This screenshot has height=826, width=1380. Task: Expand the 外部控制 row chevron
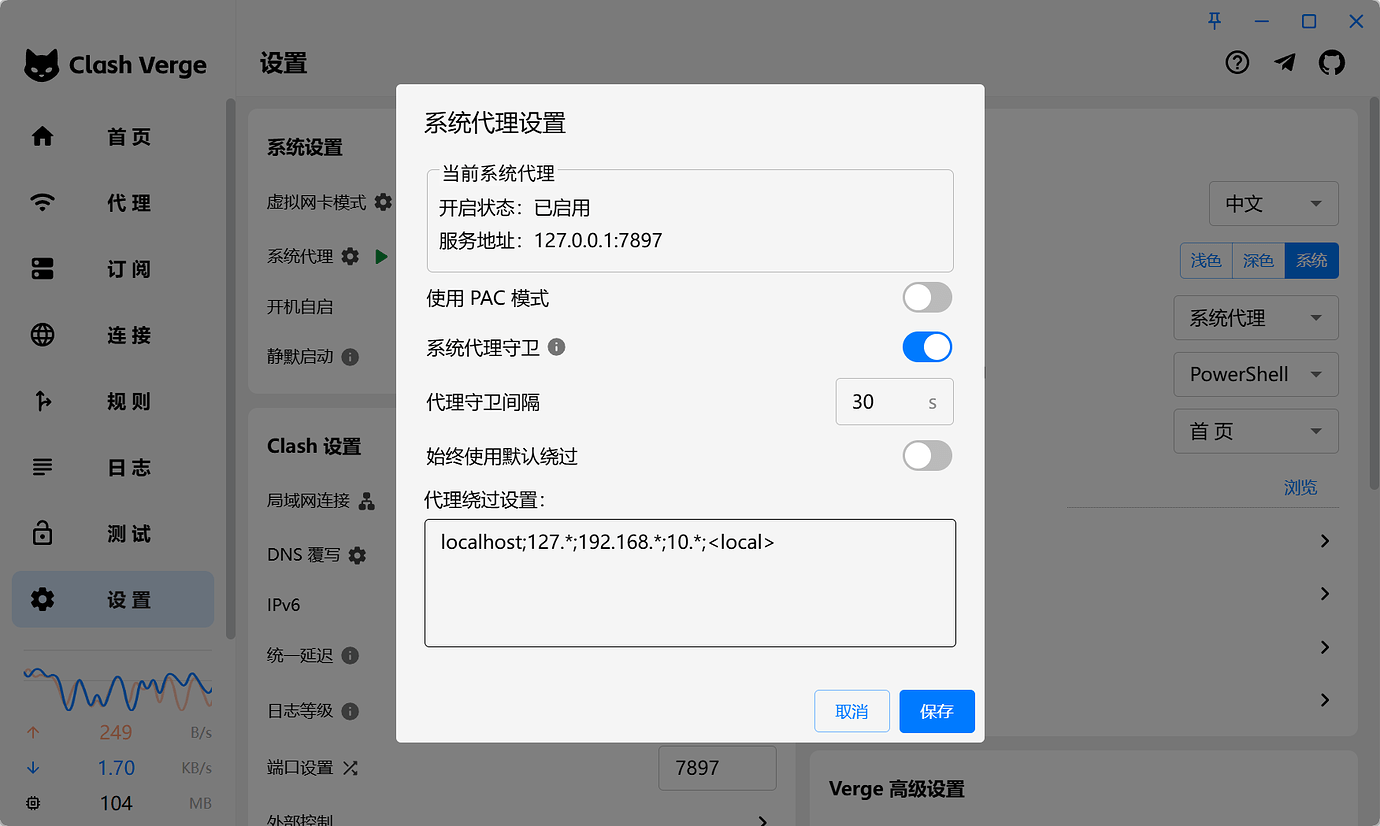tap(763, 820)
